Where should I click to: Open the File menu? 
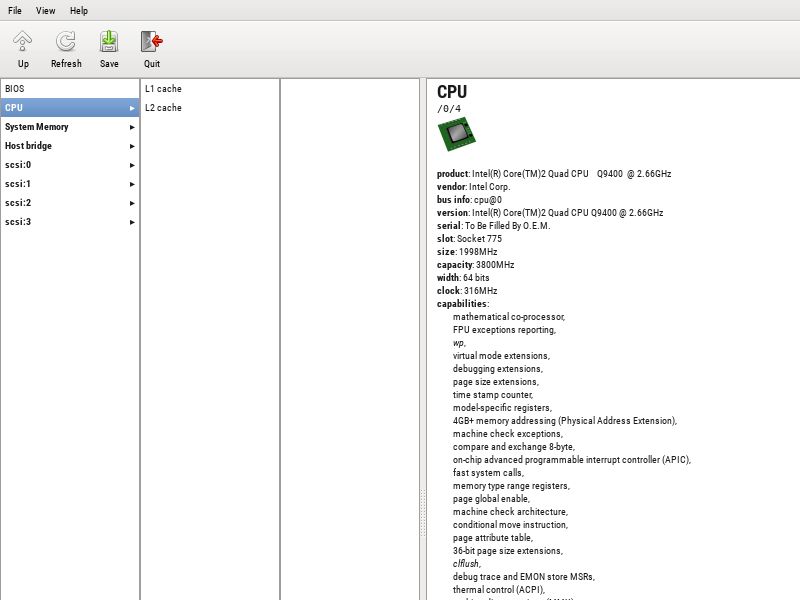(14, 10)
